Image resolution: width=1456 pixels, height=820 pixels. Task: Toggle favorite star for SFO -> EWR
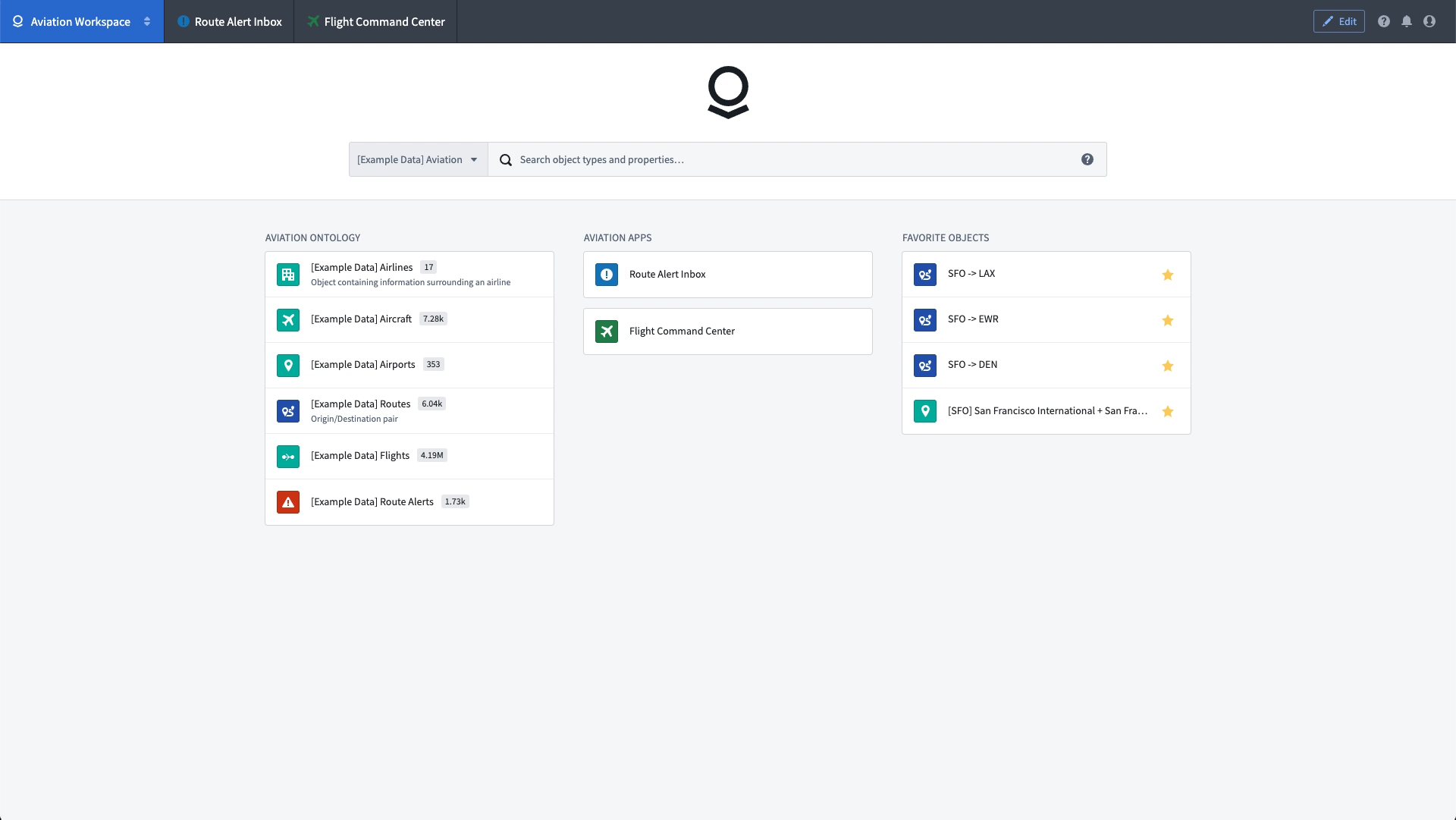[1167, 320]
